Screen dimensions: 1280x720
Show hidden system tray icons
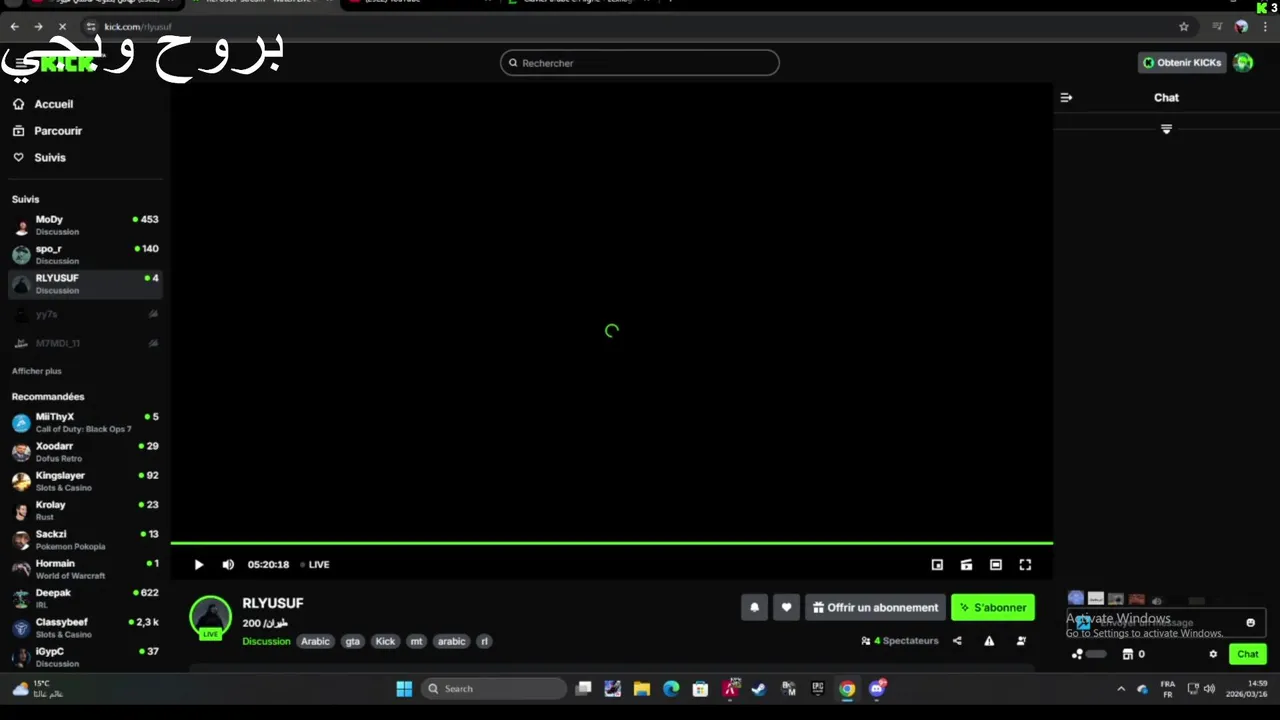click(x=1120, y=688)
